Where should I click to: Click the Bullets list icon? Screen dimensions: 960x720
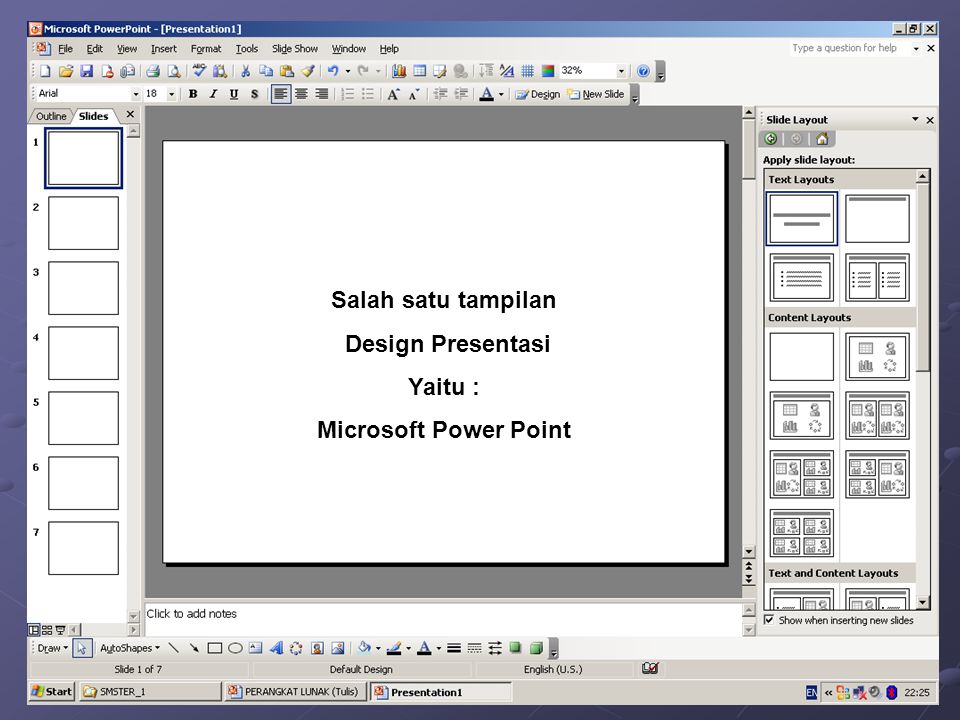(x=368, y=94)
